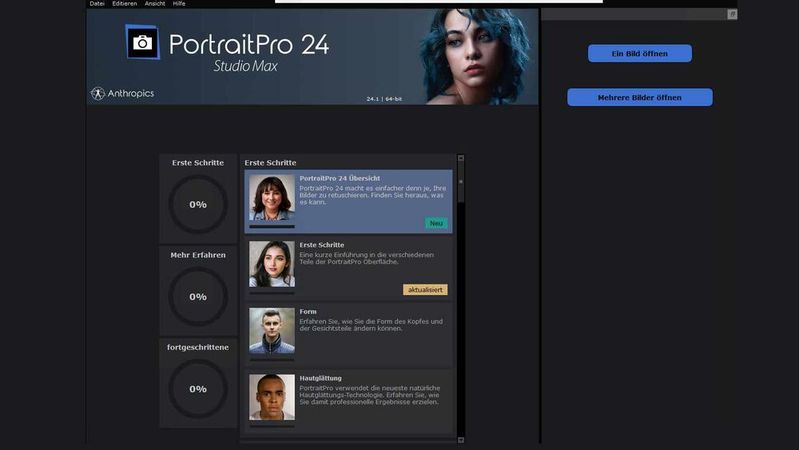Click the Hautglättung tutorial description text
This screenshot has height=450, width=799.
coord(370,395)
